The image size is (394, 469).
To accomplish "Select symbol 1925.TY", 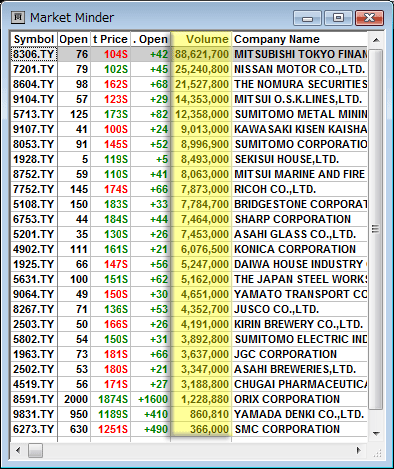I will coord(33,264).
